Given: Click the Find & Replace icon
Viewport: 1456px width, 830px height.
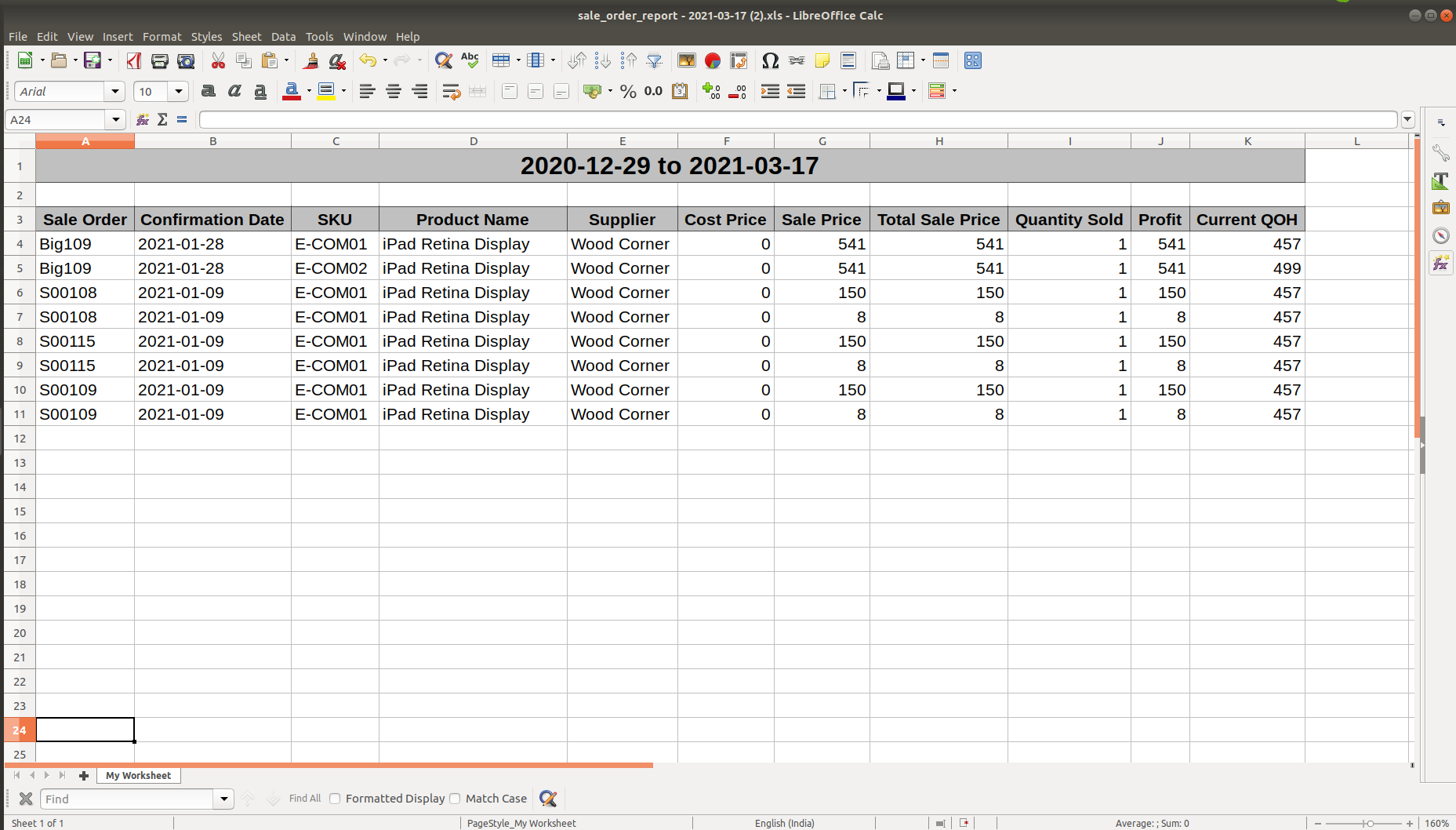Looking at the screenshot, I should (444, 60).
